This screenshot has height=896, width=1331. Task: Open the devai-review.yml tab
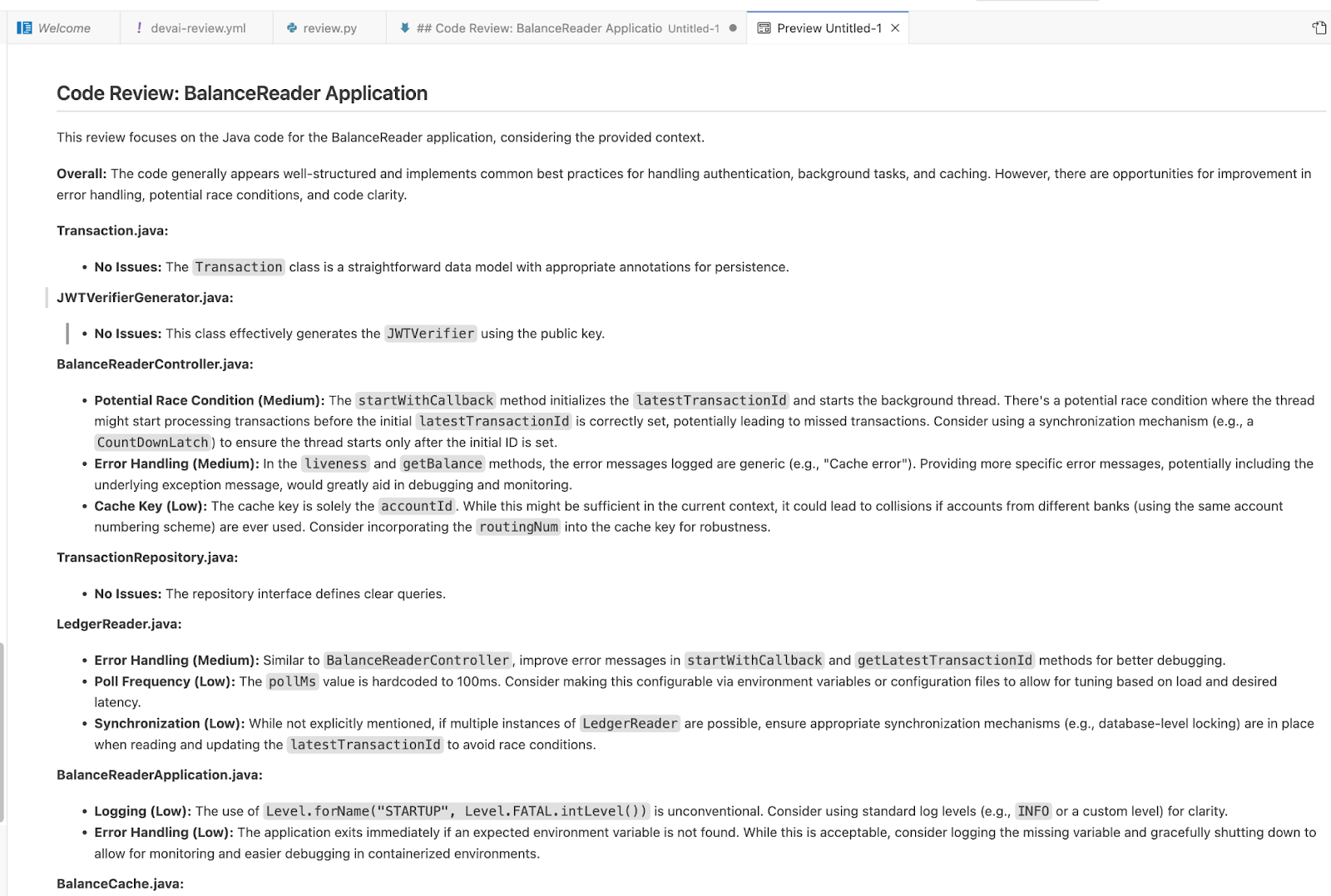click(198, 28)
